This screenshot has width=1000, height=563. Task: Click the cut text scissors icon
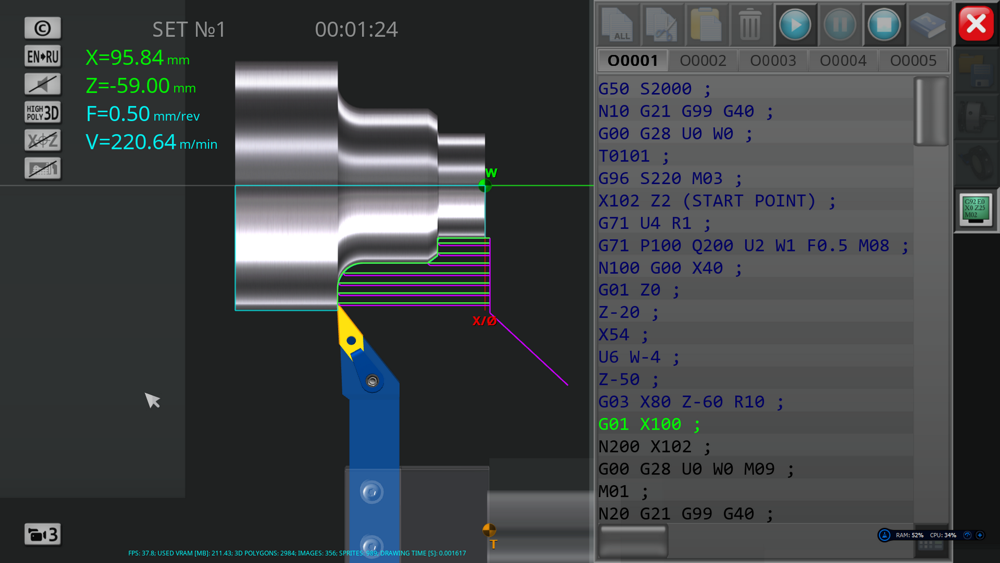(661, 25)
